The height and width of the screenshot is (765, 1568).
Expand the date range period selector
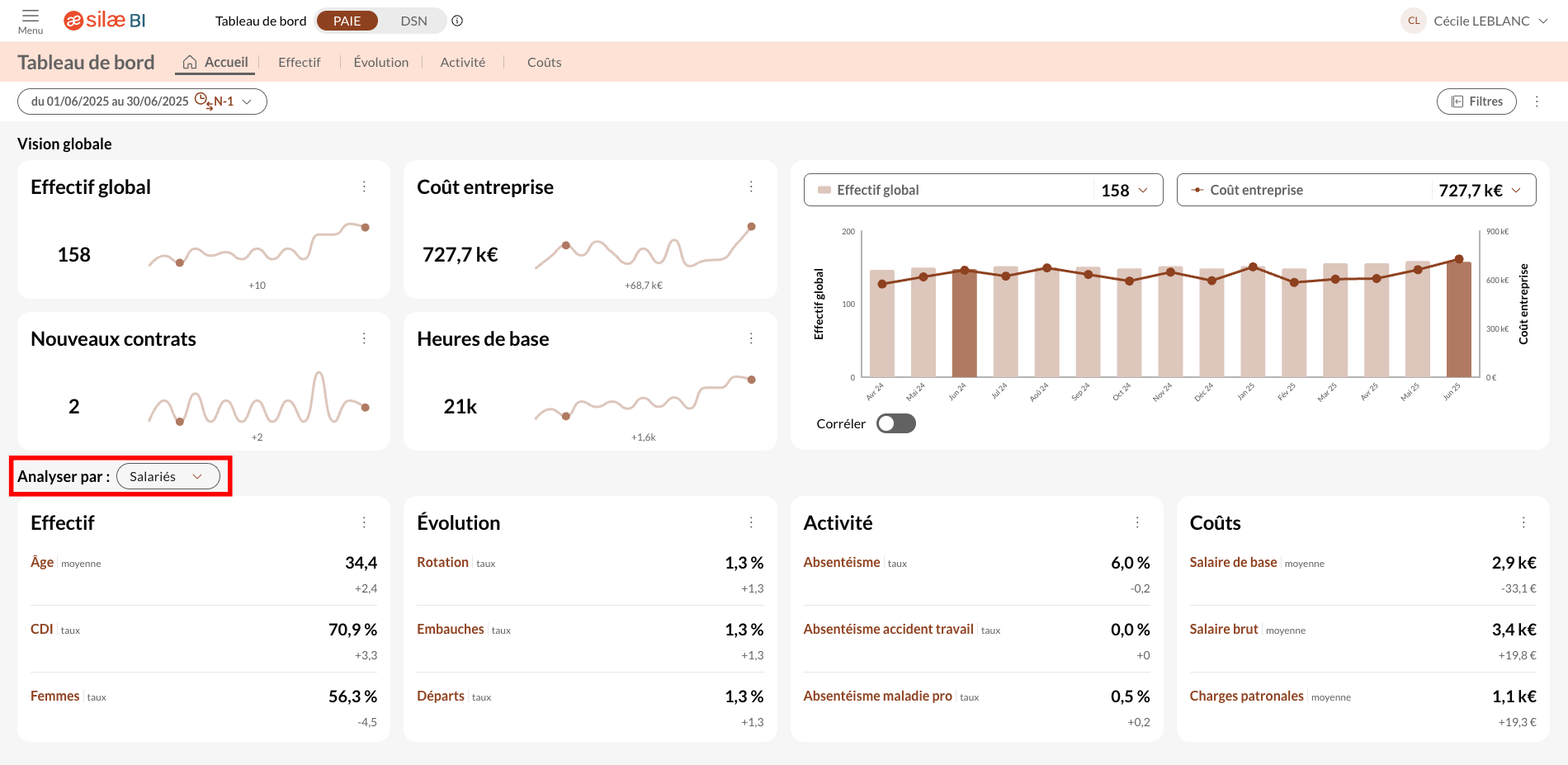point(142,102)
